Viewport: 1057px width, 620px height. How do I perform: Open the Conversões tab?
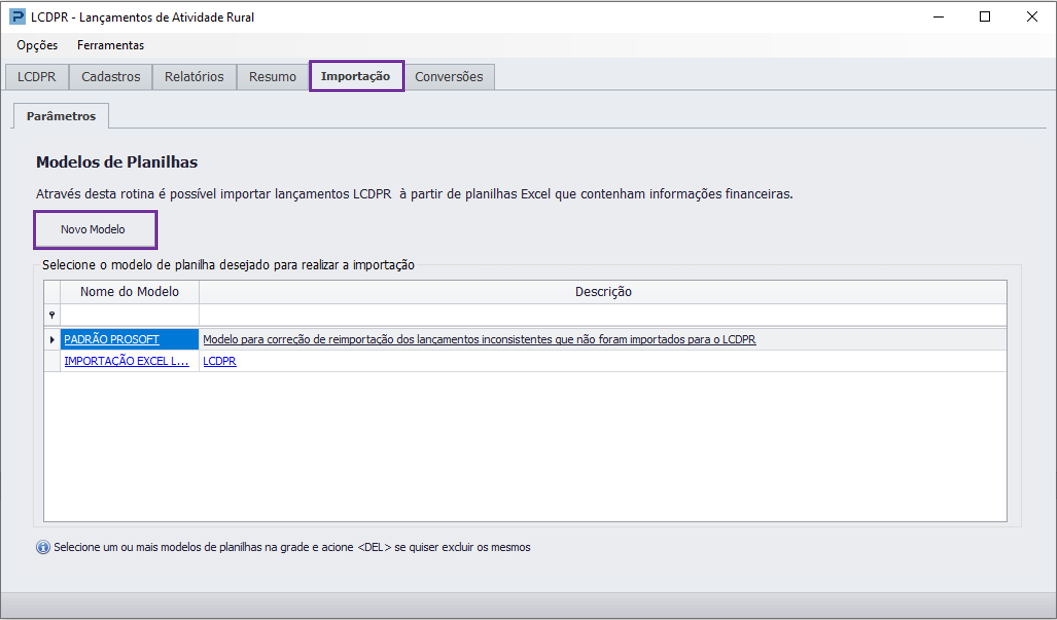click(449, 77)
